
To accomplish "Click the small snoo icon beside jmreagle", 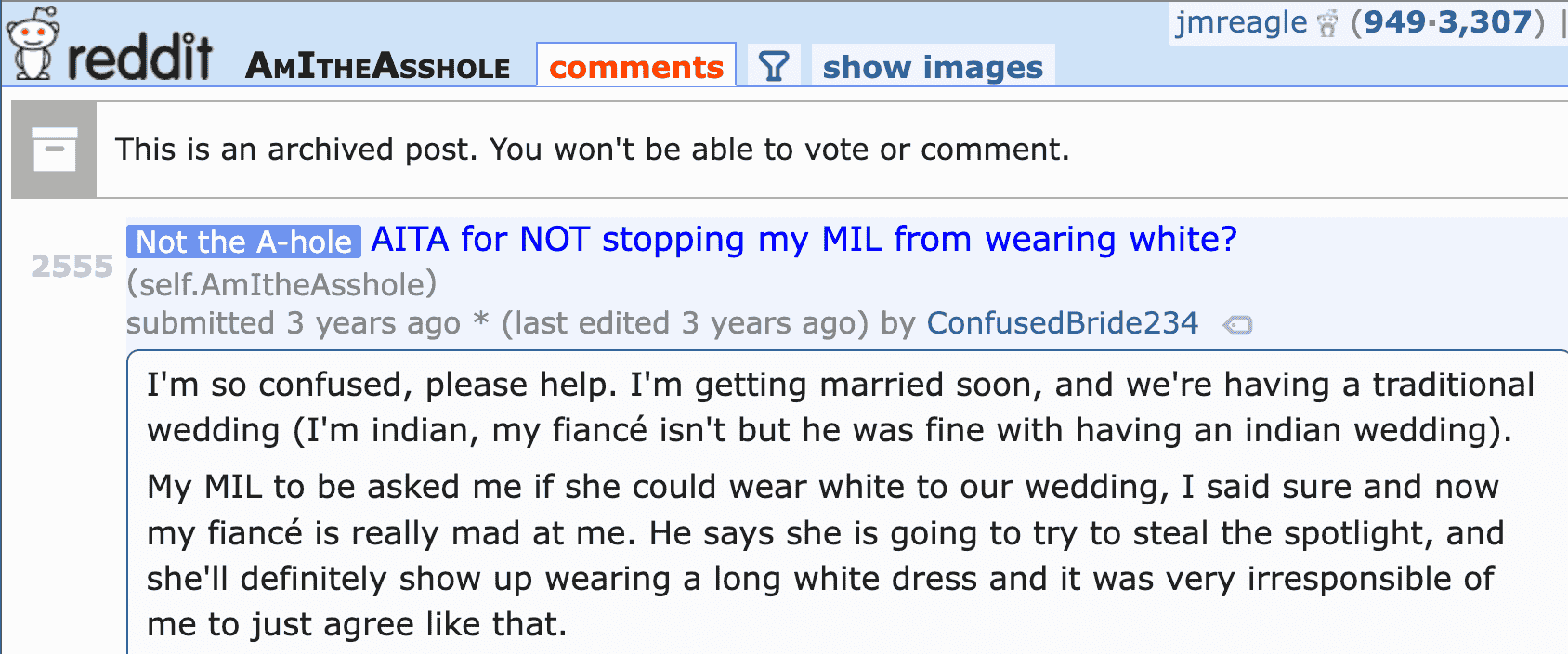I will [x=1328, y=24].
